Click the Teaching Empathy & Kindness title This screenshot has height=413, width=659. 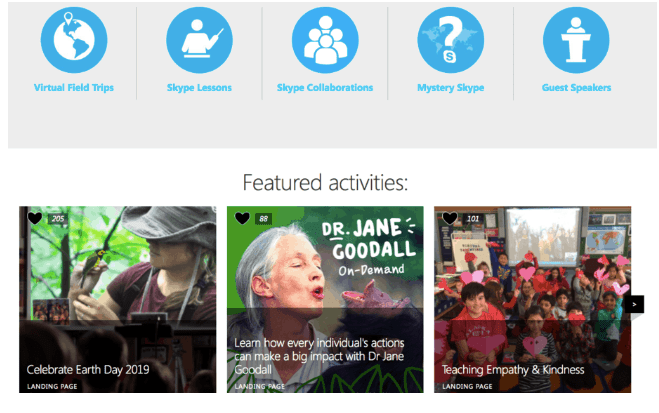coord(513,369)
